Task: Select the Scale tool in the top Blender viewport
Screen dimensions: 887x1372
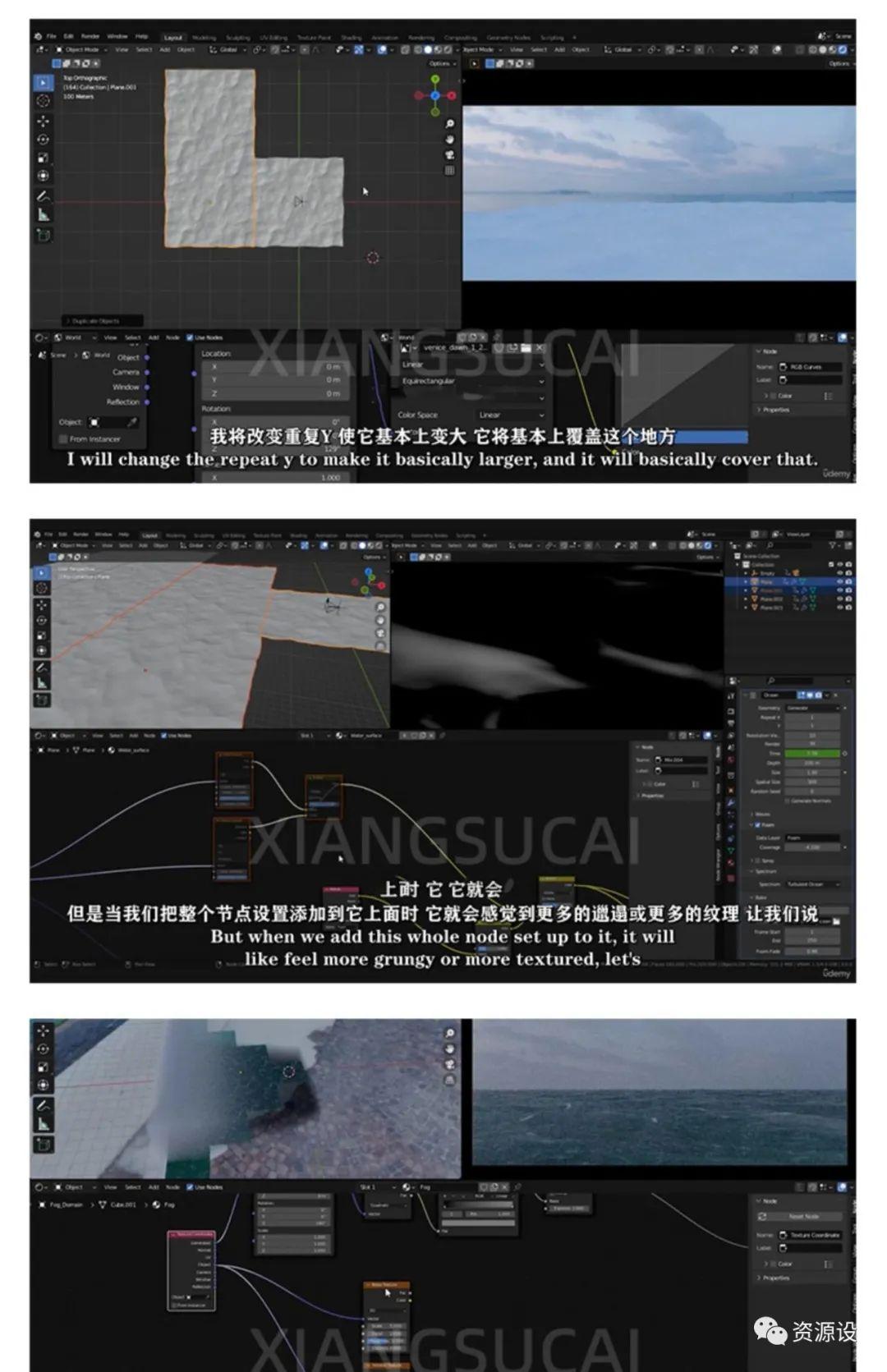Action: point(44,157)
